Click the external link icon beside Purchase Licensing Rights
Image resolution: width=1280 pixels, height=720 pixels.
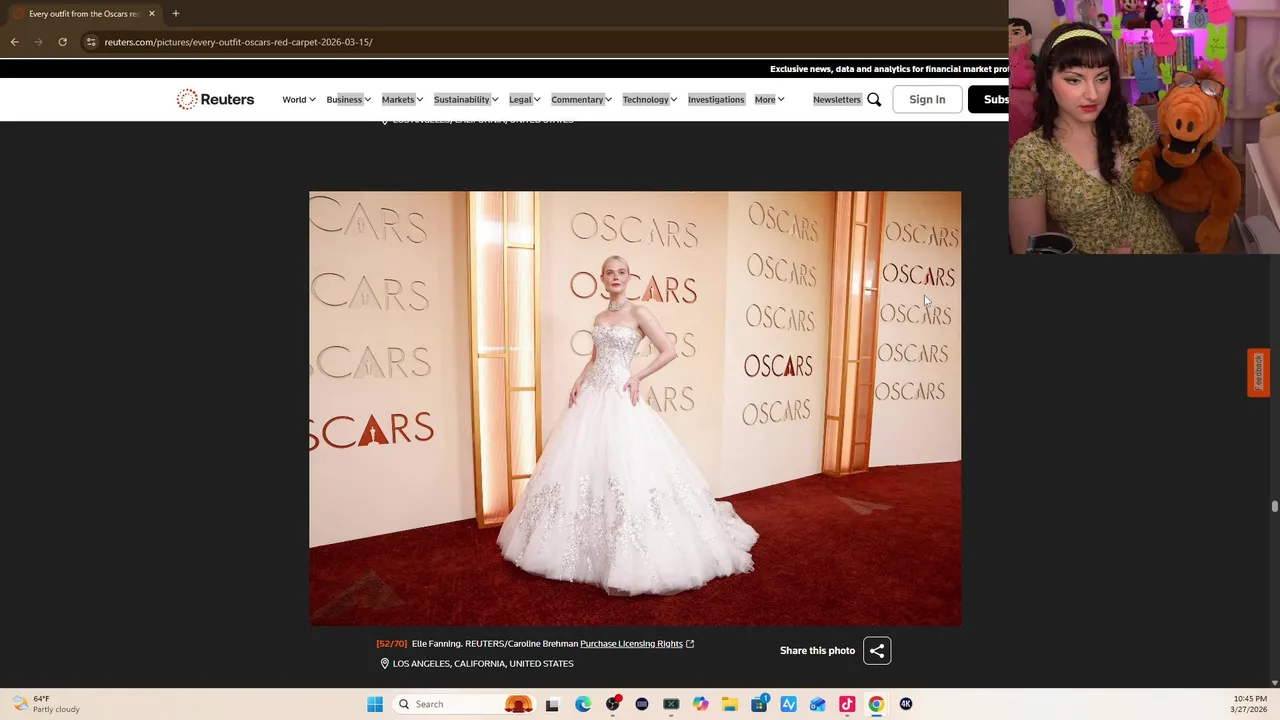(x=690, y=644)
